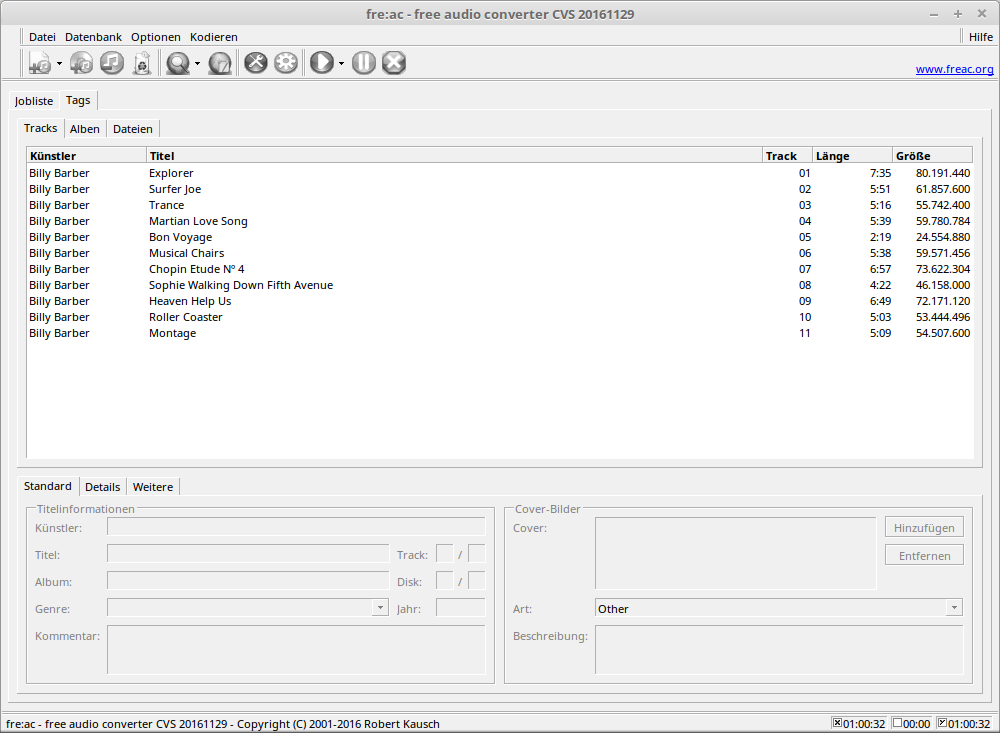The image size is (1000, 733).
Task: Click the add audio files icon
Action: click(39, 63)
